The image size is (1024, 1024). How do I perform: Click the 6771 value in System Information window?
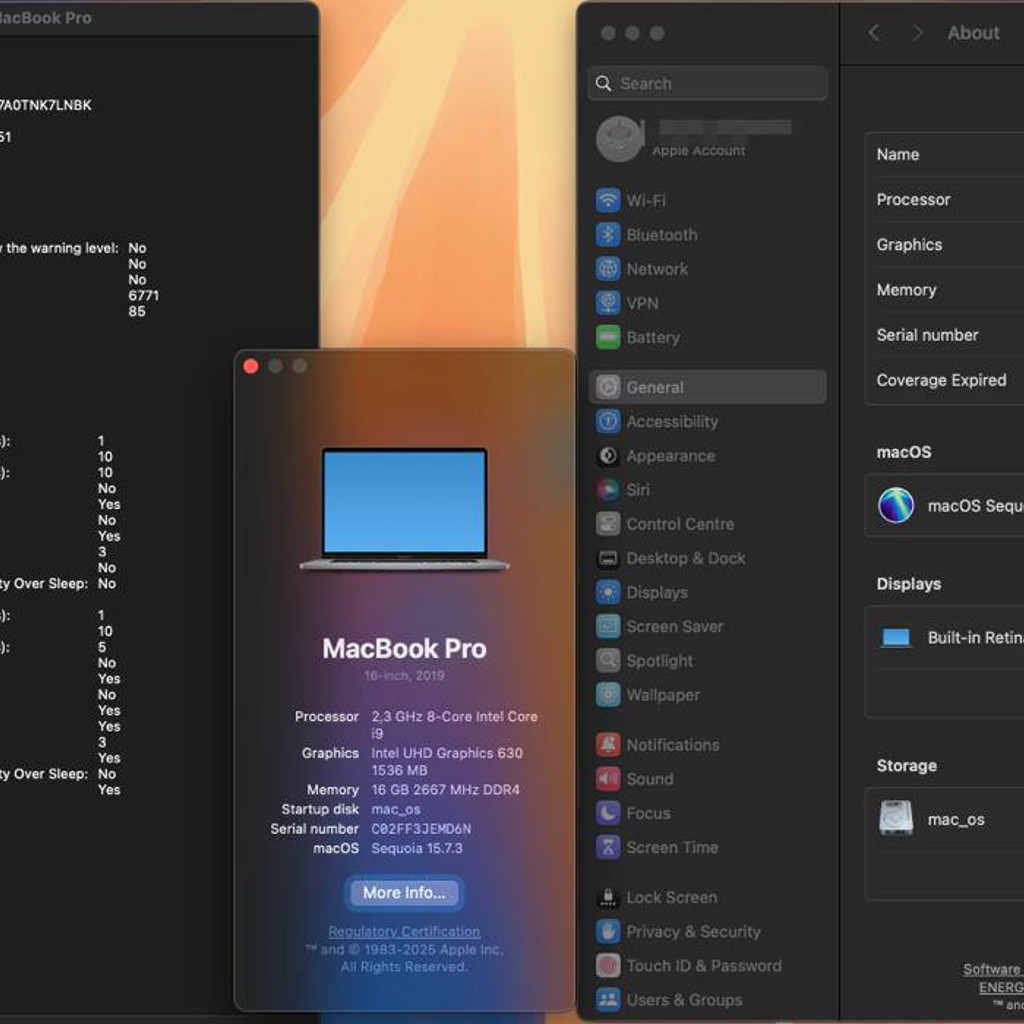tap(144, 295)
